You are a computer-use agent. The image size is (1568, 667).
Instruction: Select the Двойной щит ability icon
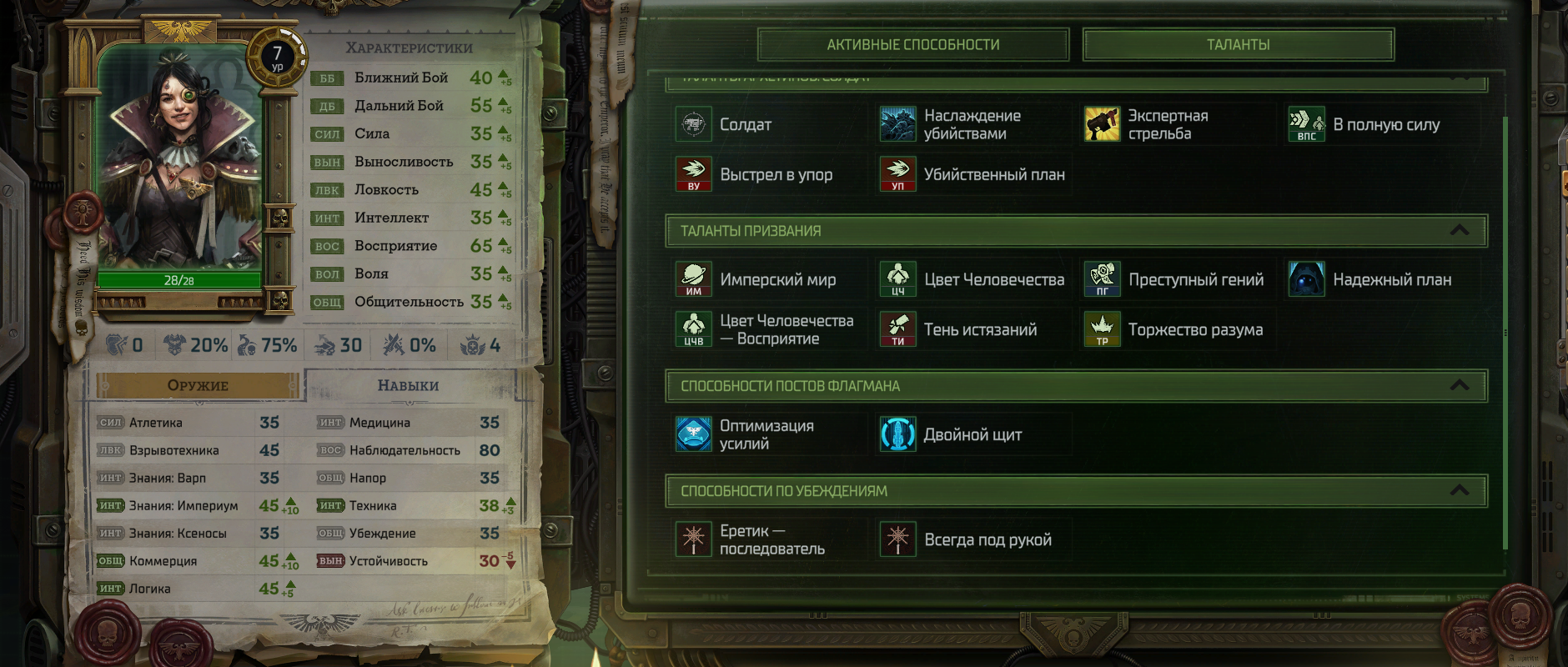coord(897,434)
